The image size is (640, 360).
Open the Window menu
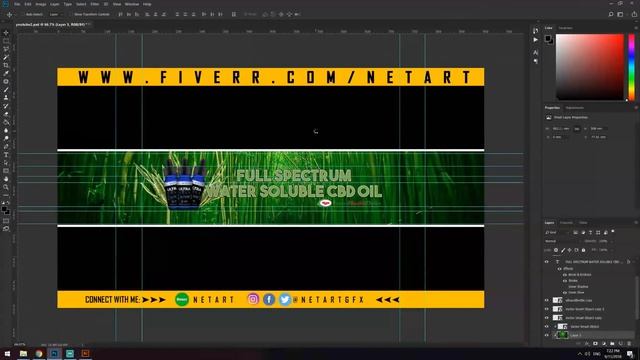(x=132, y=4)
